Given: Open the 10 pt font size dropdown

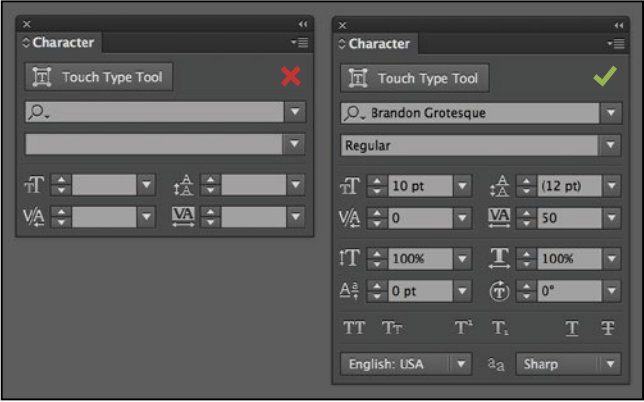Looking at the screenshot, I should 462,186.
